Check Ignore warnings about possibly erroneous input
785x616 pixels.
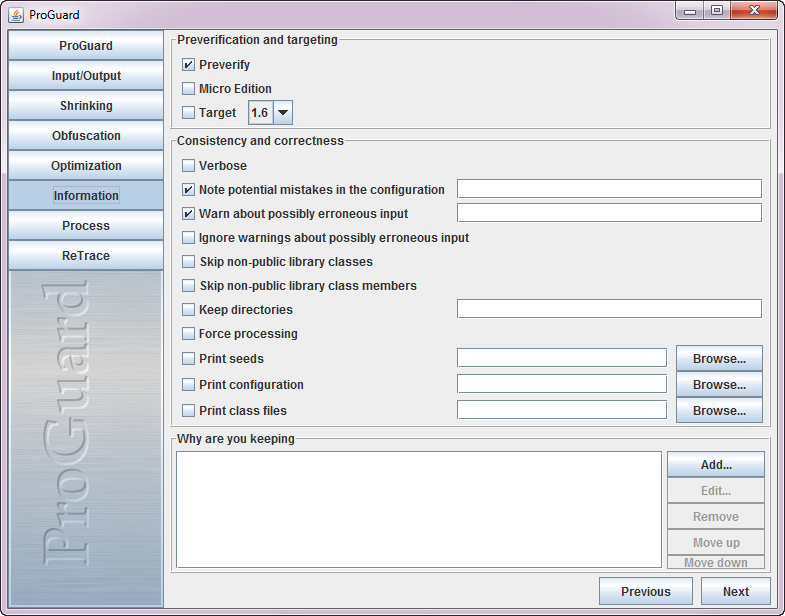pos(188,238)
